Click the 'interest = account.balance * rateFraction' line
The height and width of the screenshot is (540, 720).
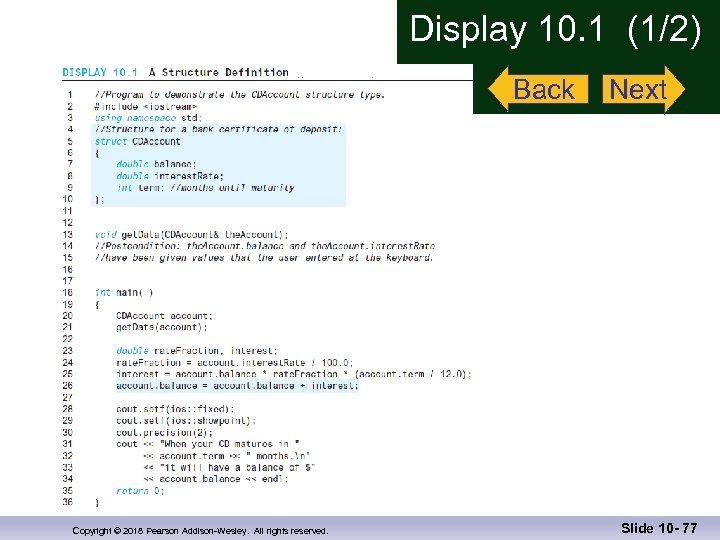[294, 374]
